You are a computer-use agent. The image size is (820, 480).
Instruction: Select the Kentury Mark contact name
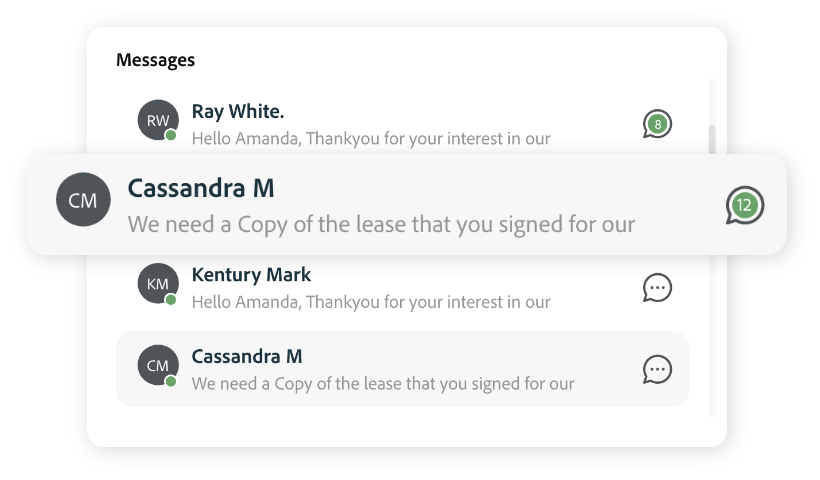[251, 275]
